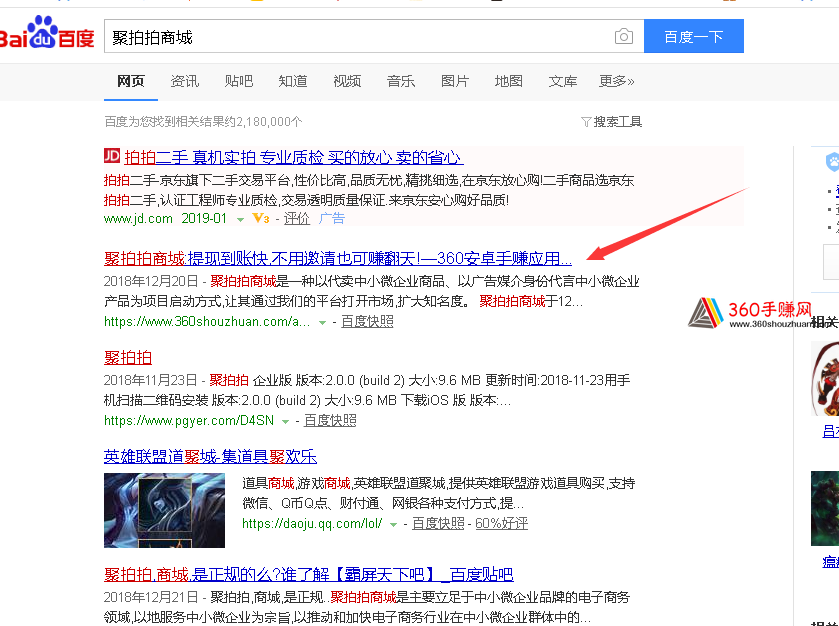Open the 贴吧 tab
839x626 pixels.
[239, 81]
